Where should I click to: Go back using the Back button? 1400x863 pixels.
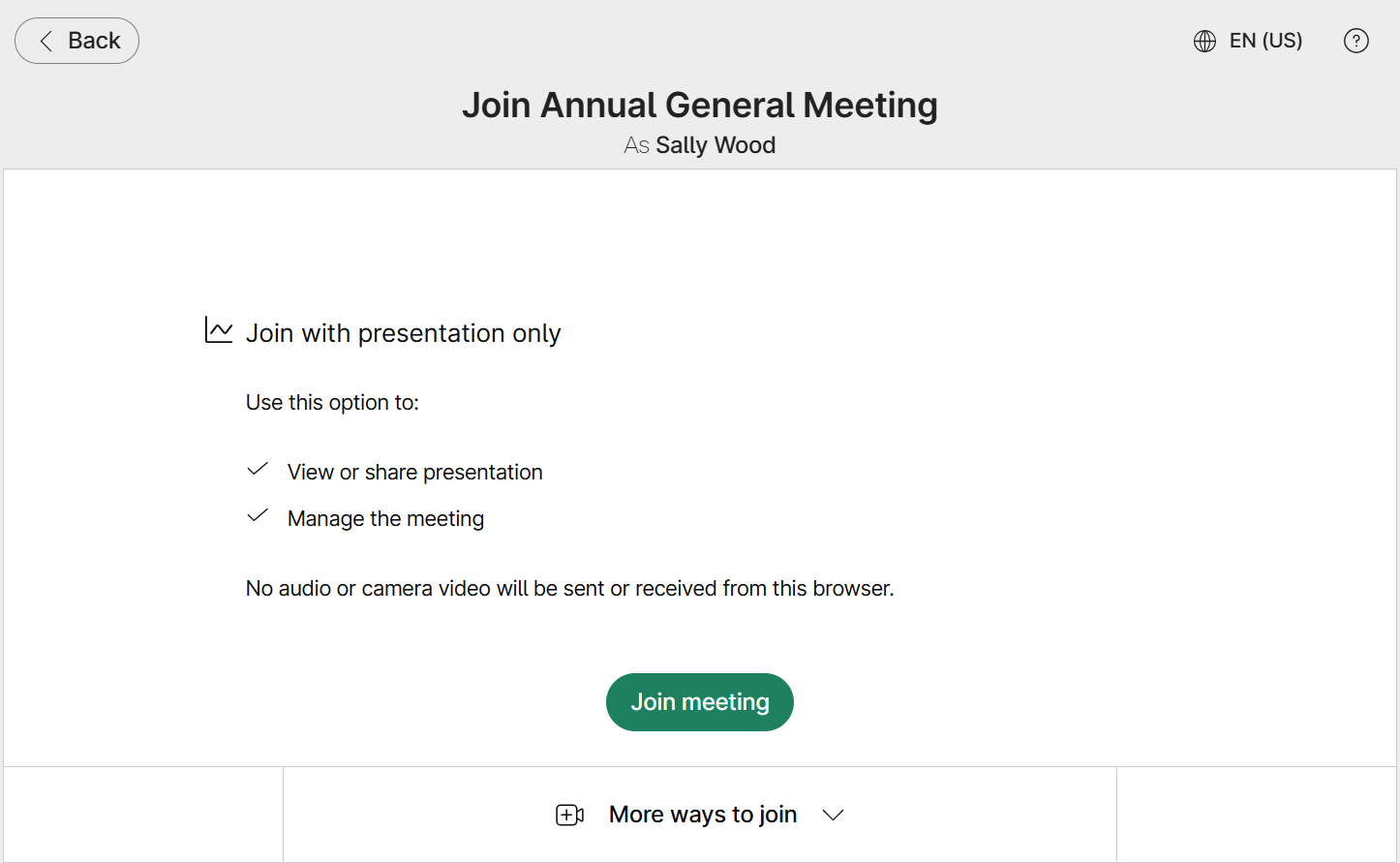pyautogui.click(x=76, y=41)
